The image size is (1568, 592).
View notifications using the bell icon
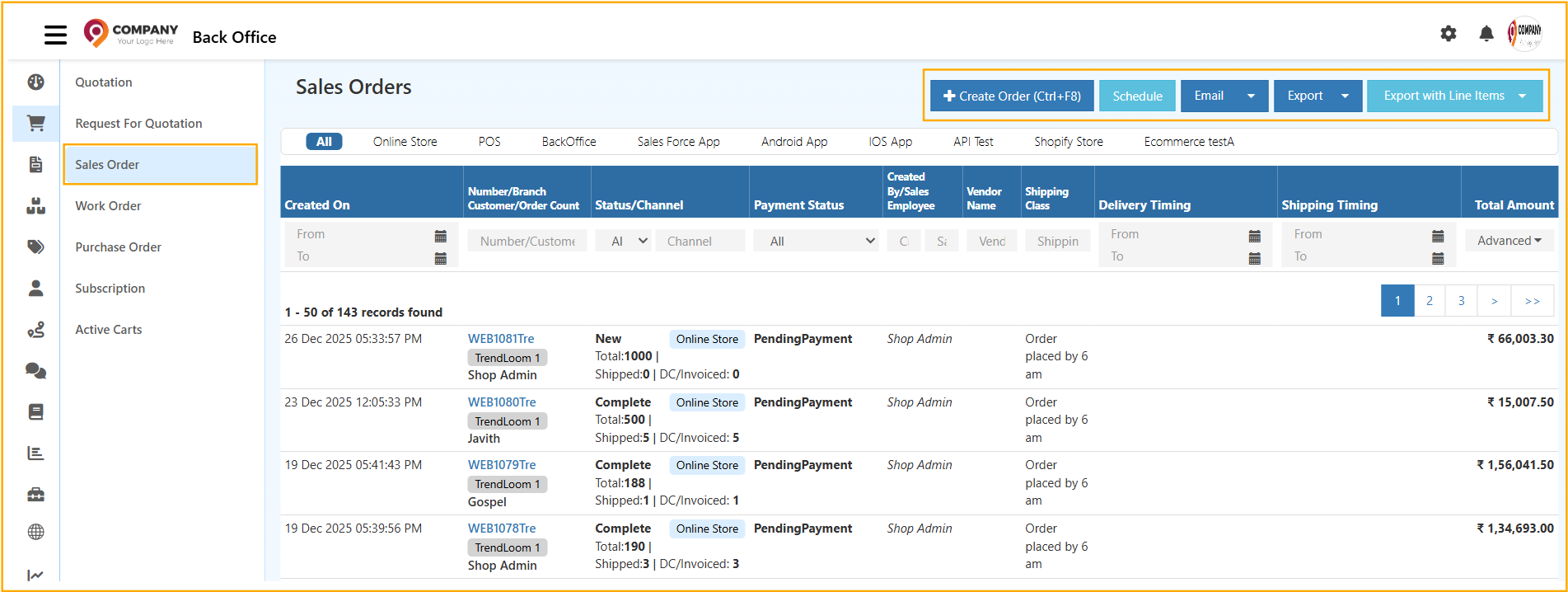coord(1486,34)
